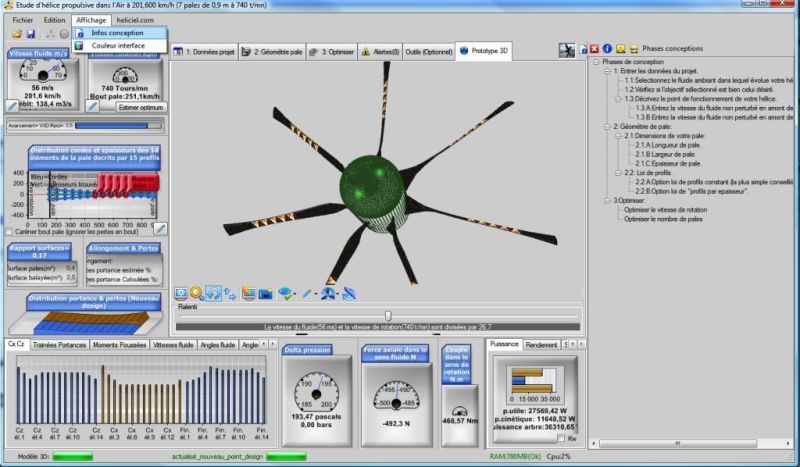Click the blue propeller model icon
Viewport: 800px width, 467px height.
[x=328, y=293]
